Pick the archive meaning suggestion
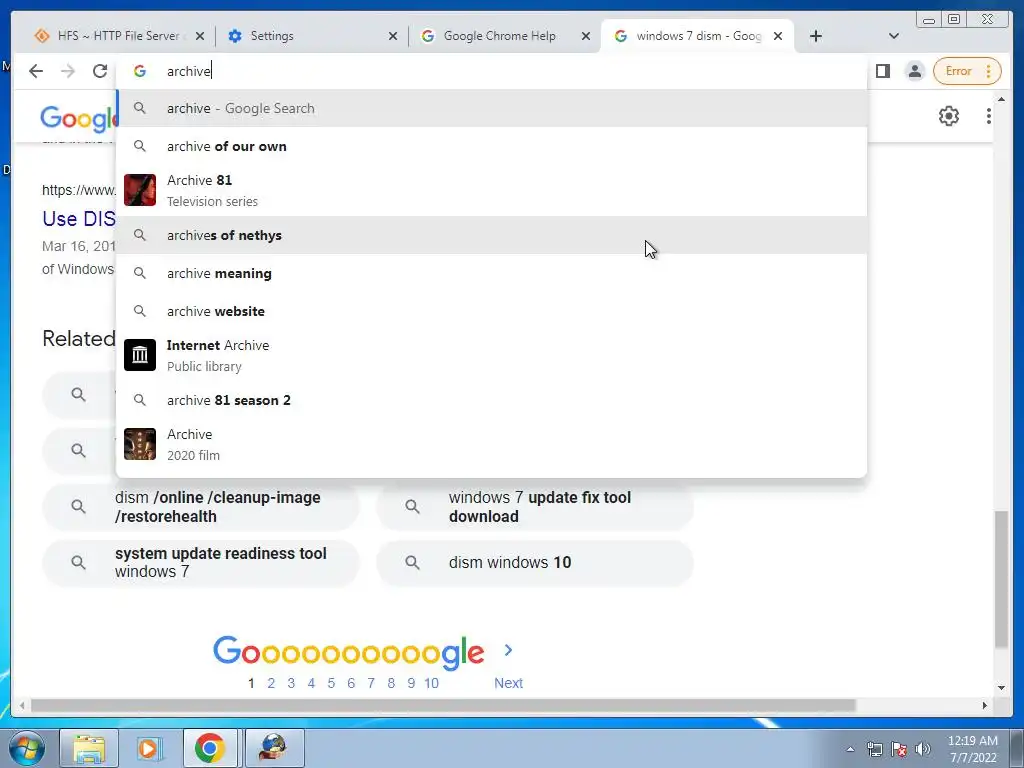 (x=491, y=273)
